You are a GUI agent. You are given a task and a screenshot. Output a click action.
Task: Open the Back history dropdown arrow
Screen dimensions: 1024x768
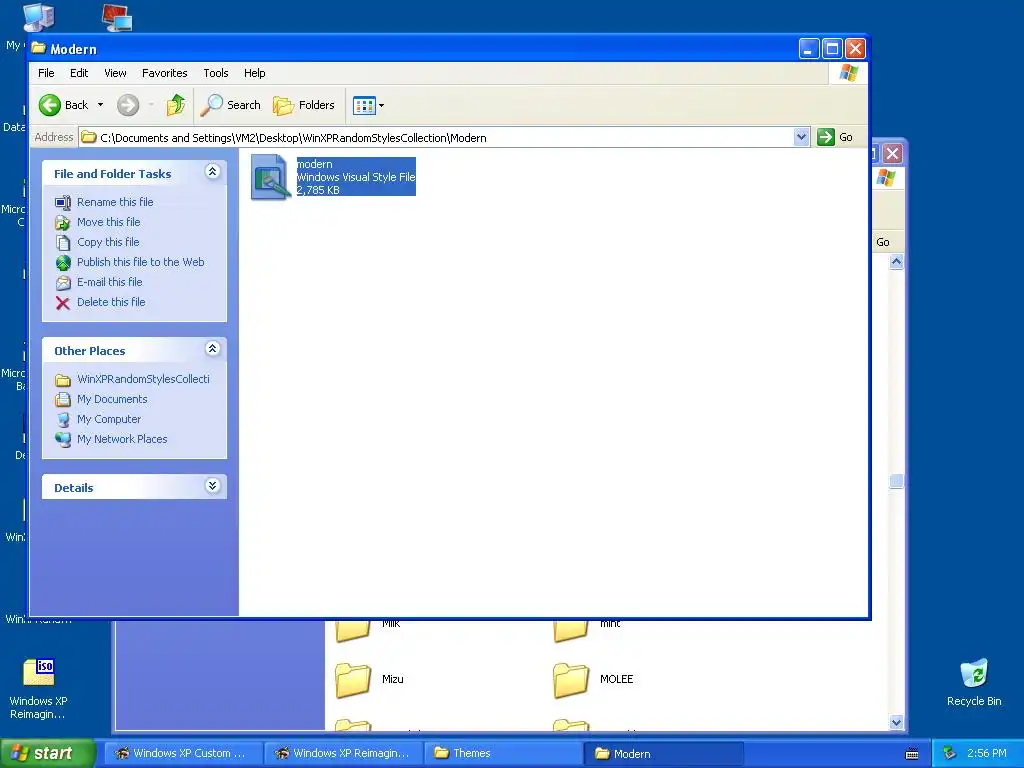[100, 104]
